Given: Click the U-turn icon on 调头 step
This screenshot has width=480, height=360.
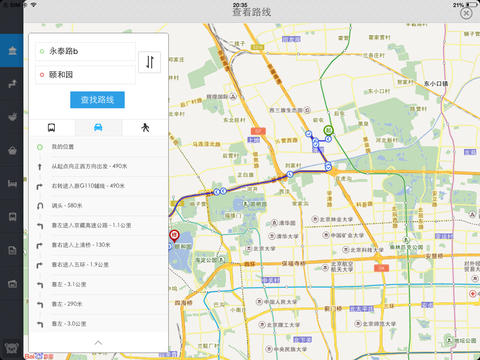Looking at the screenshot, I should 40,206.
